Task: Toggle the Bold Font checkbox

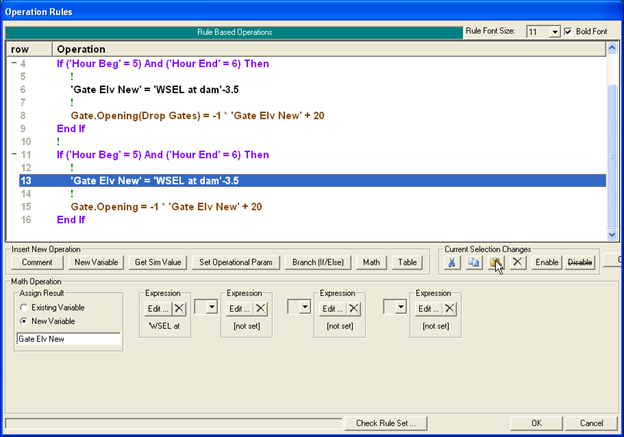Action: point(570,32)
